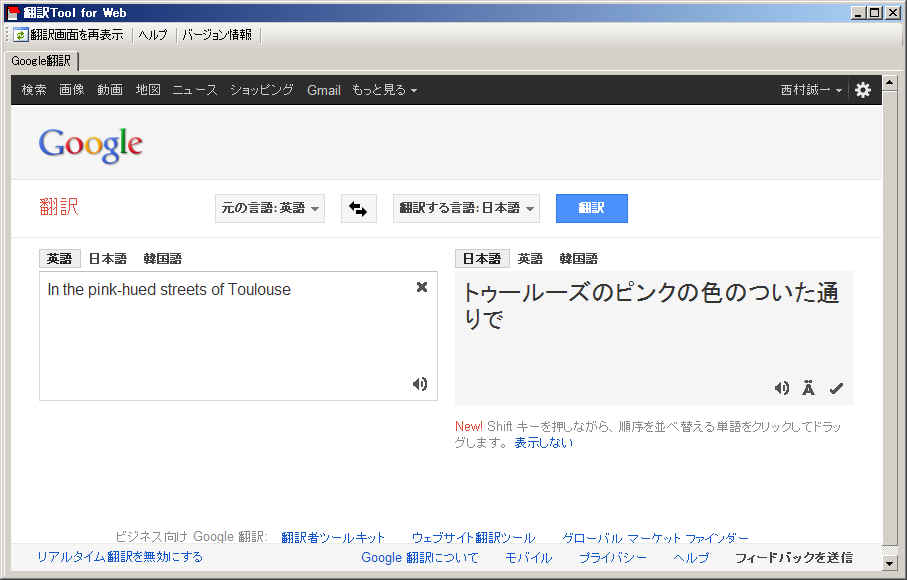Click 翻訳画面を再表示 toolbar item
Viewport: 907px width, 580px height.
[69, 35]
